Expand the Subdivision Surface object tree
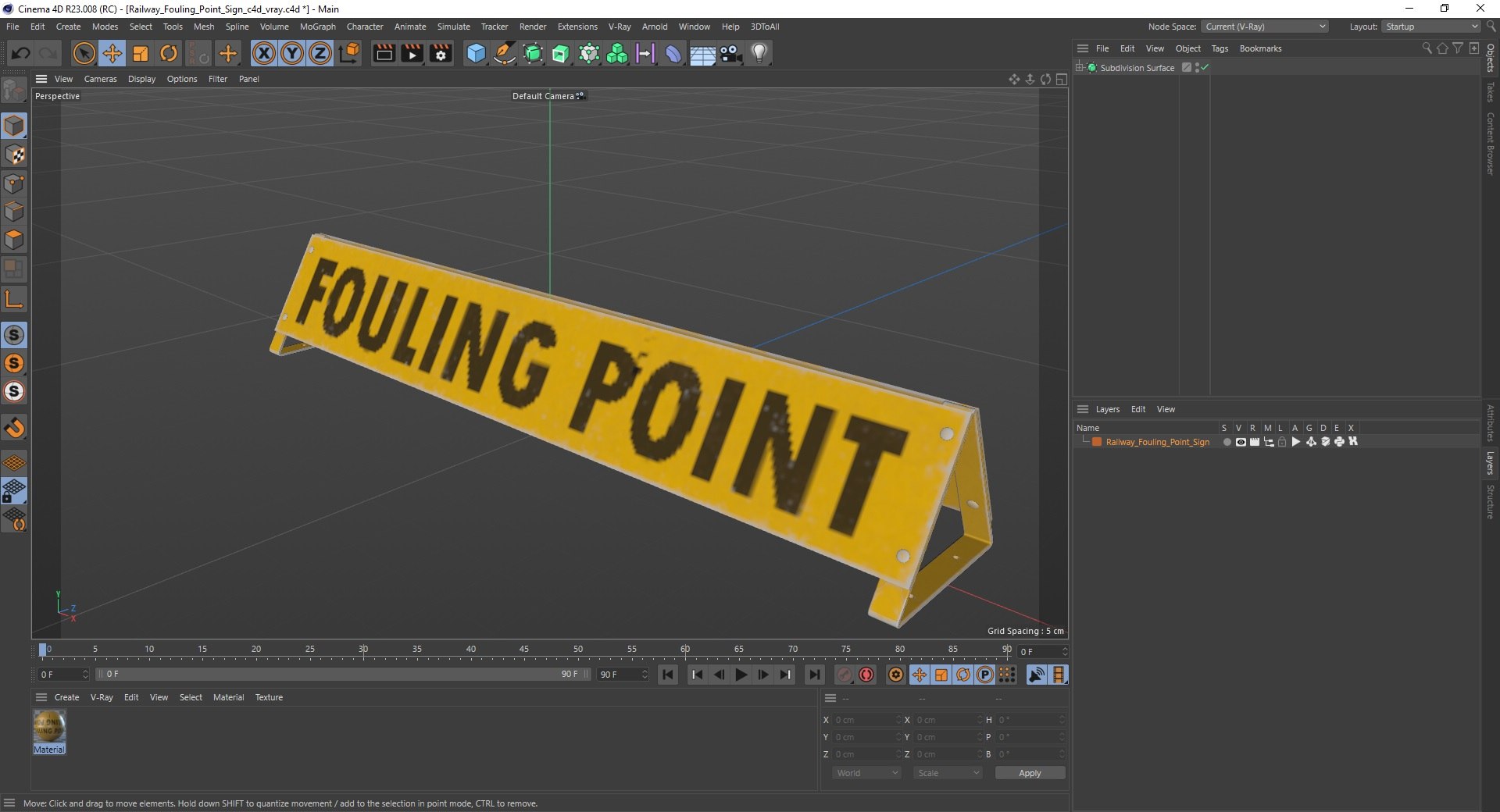The height and width of the screenshot is (812, 1500). [1080, 68]
